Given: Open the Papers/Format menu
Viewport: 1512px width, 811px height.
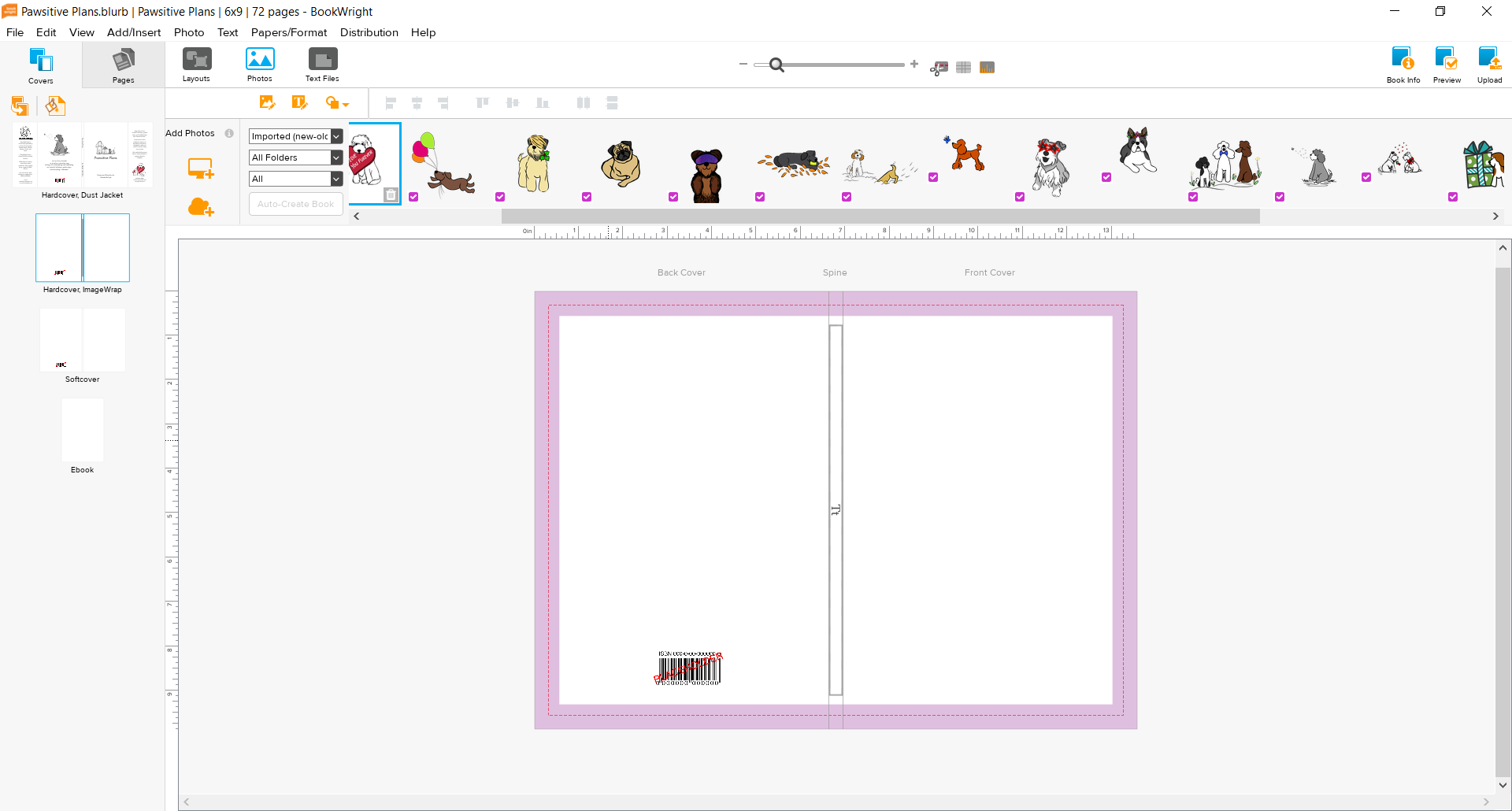Looking at the screenshot, I should click(289, 32).
